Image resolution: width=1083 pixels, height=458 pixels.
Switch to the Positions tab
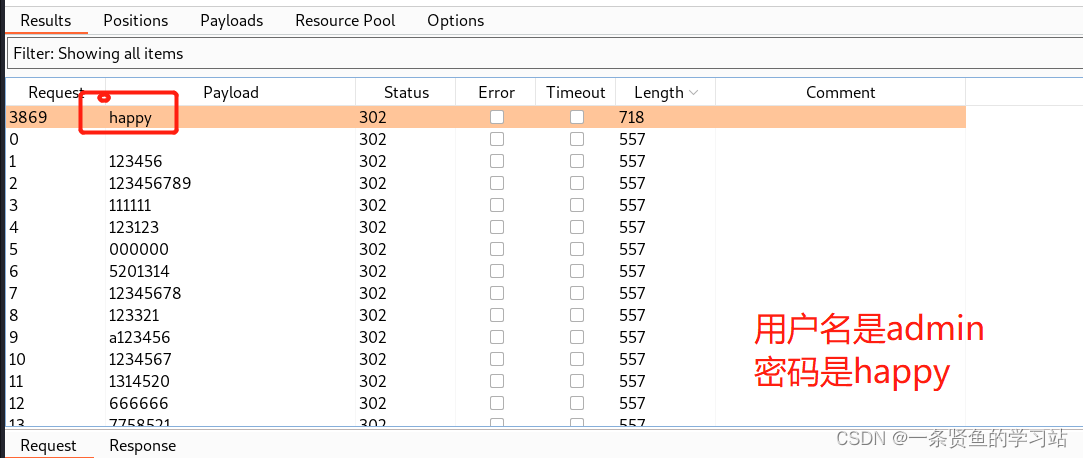135,21
